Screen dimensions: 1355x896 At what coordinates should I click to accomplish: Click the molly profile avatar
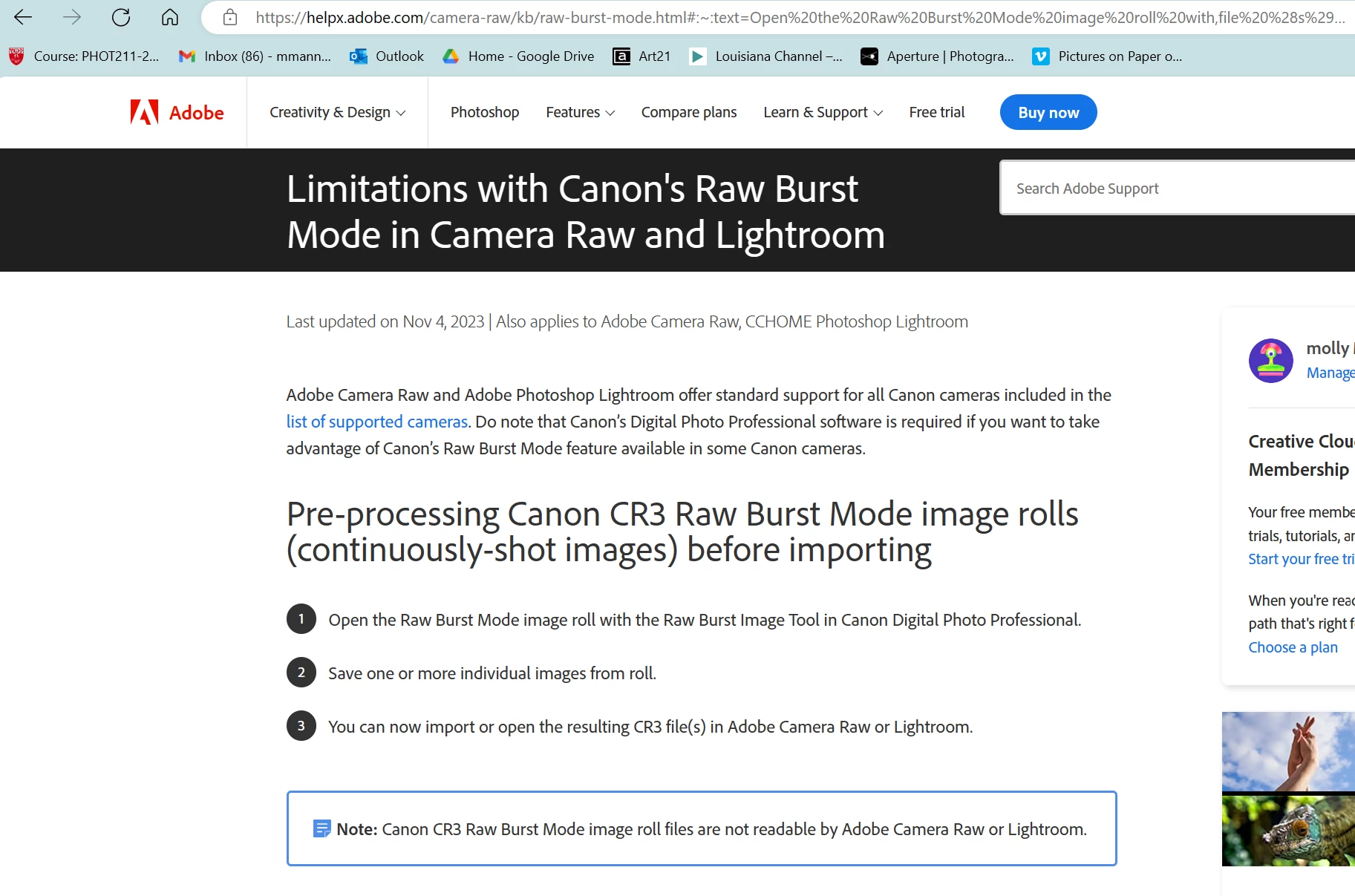tap(1270, 361)
